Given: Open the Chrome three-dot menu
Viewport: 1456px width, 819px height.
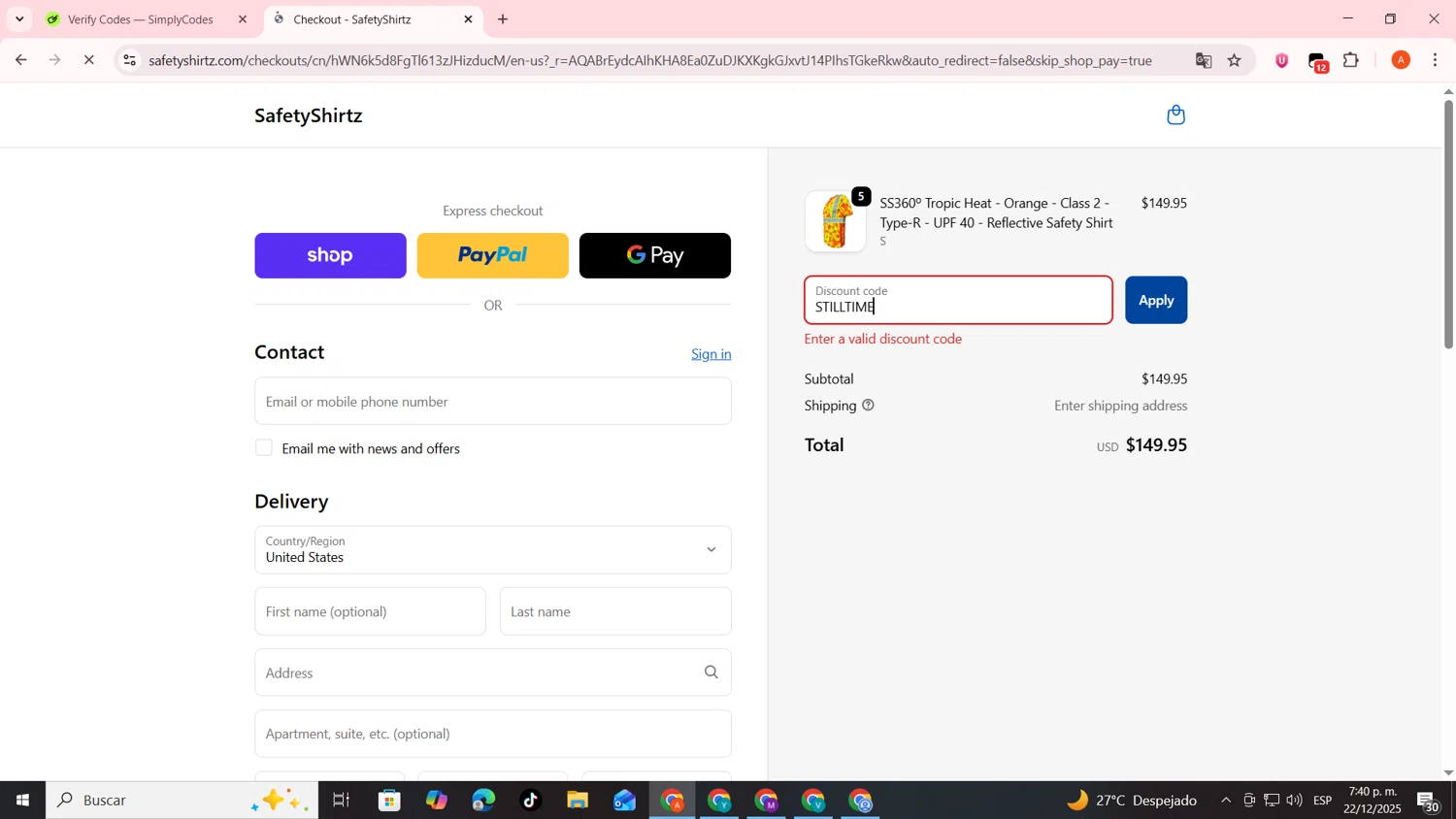Looking at the screenshot, I should (x=1436, y=60).
